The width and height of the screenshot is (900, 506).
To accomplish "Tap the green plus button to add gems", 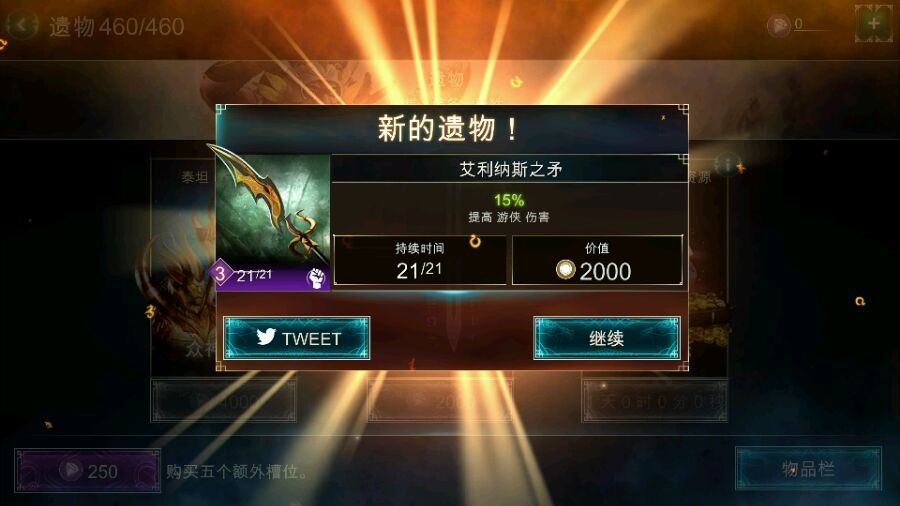I will click(874, 24).
